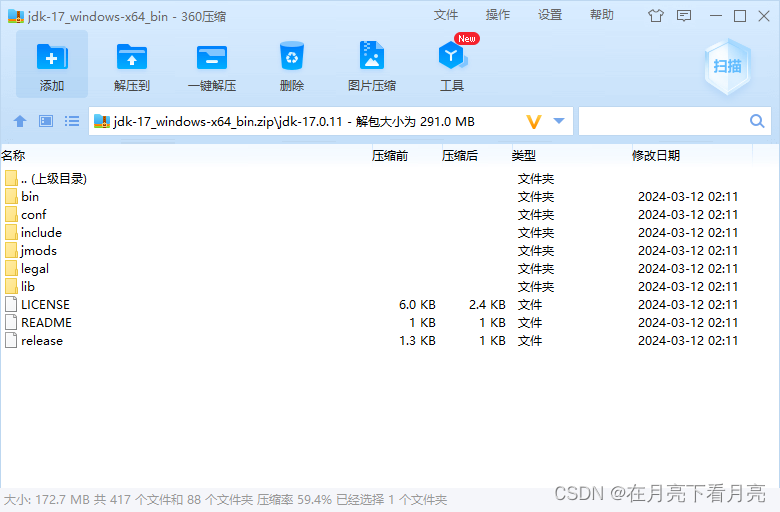Click the conf folder icon
The width and height of the screenshot is (780, 512).
(11, 214)
